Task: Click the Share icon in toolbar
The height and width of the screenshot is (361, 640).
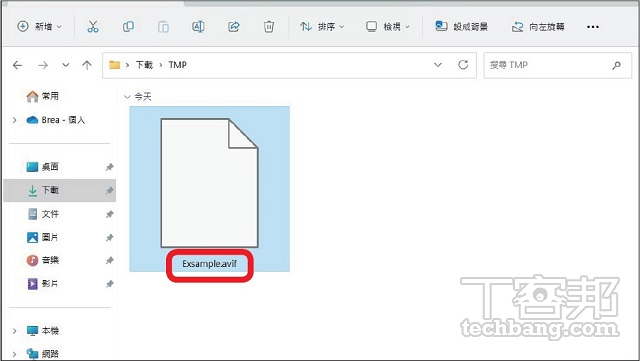Action: click(x=234, y=27)
